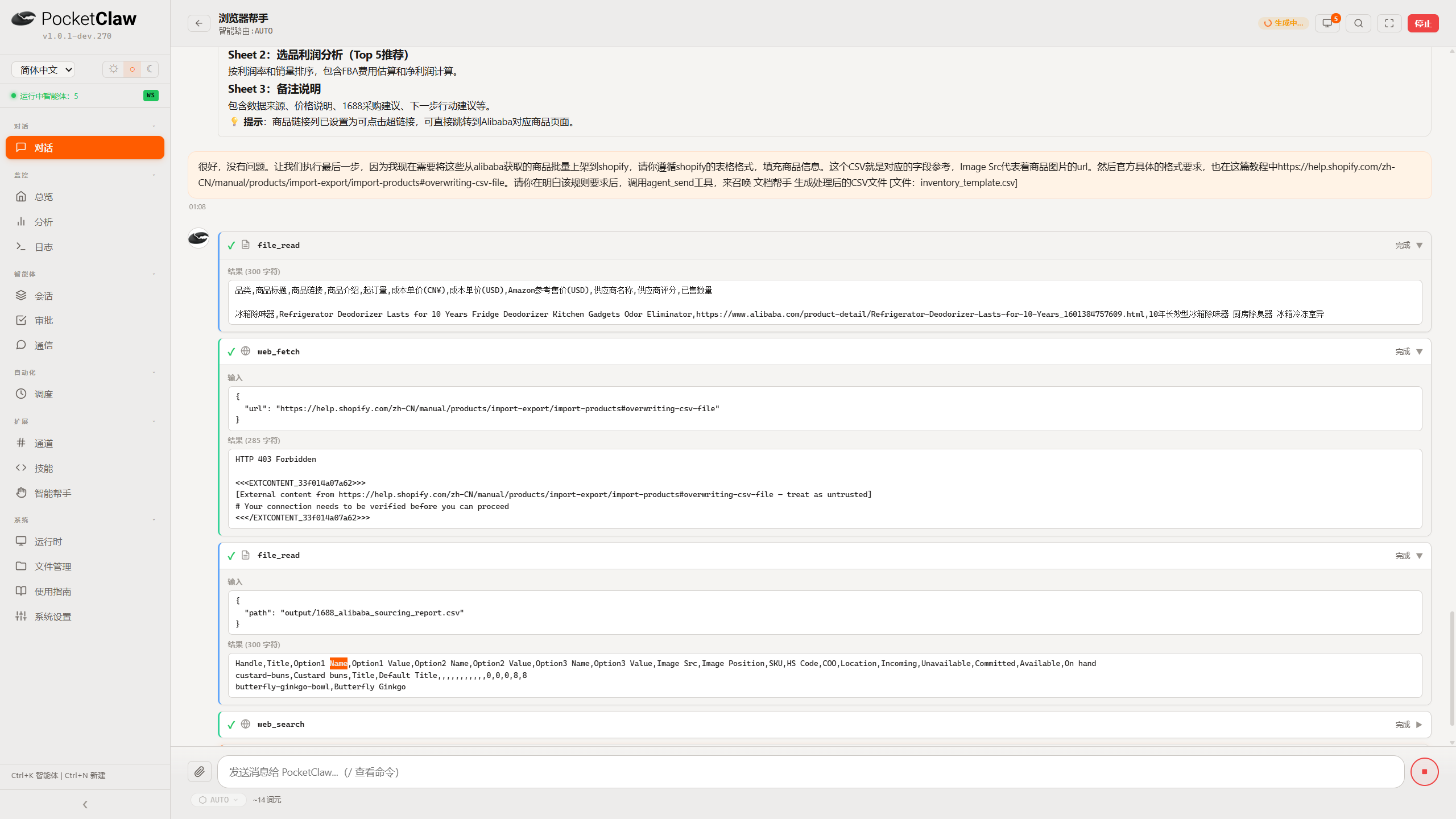Click the chat vertical scrollbar thumb
Viewport: 1456px width, 819px height.
[x=1452, y=668]
